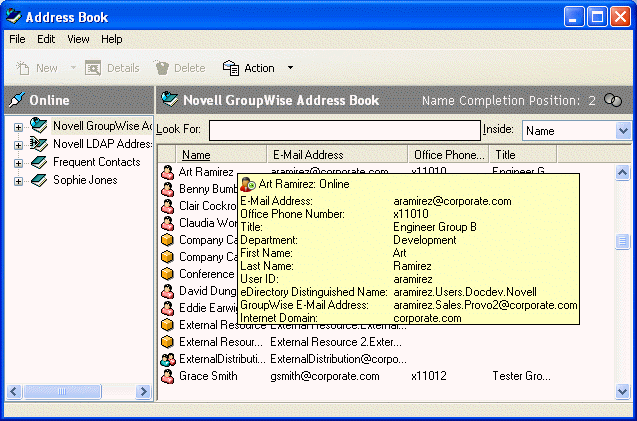This screenshot has height=421, width=637.
Task: Click the x11012 office phone cell
Action: point(429,376)
